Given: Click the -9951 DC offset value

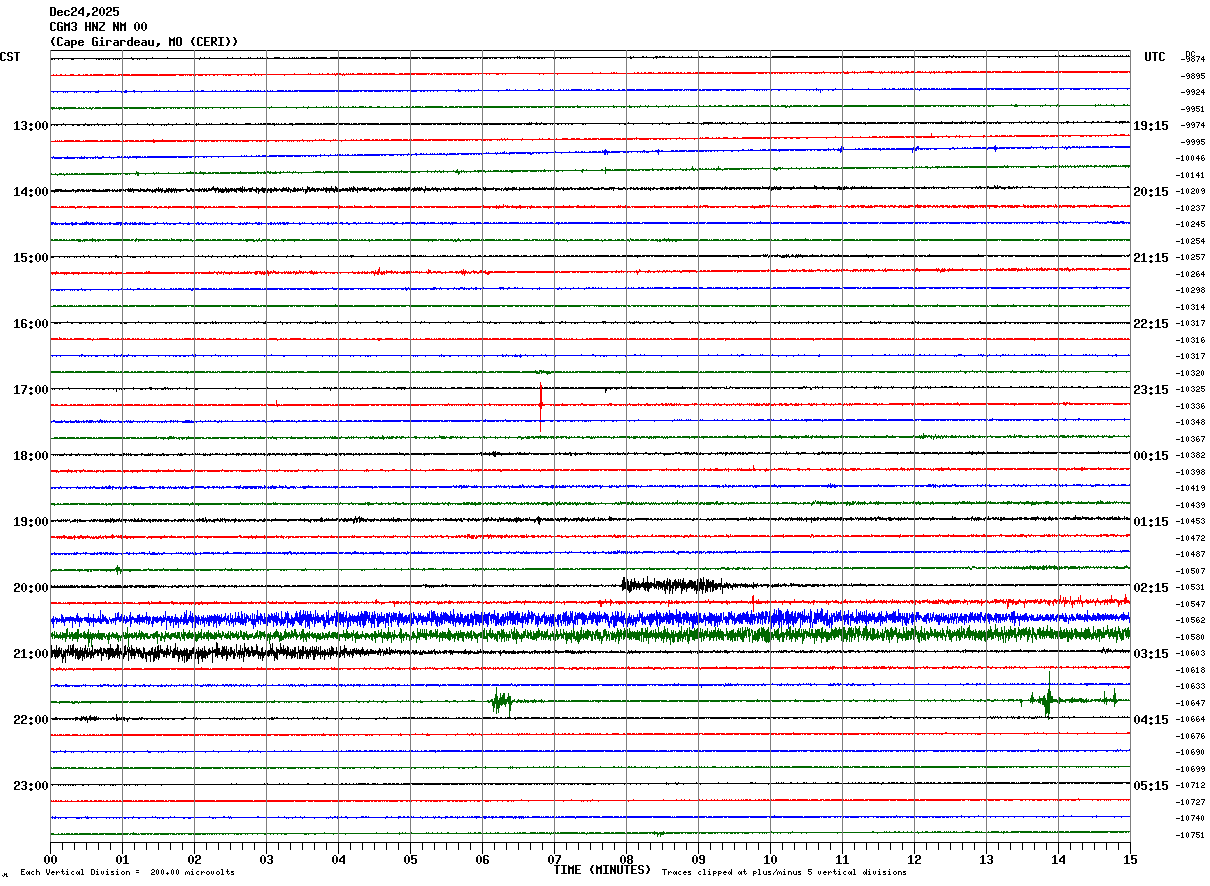Looking at the screenshot, I should [1193, 109].
